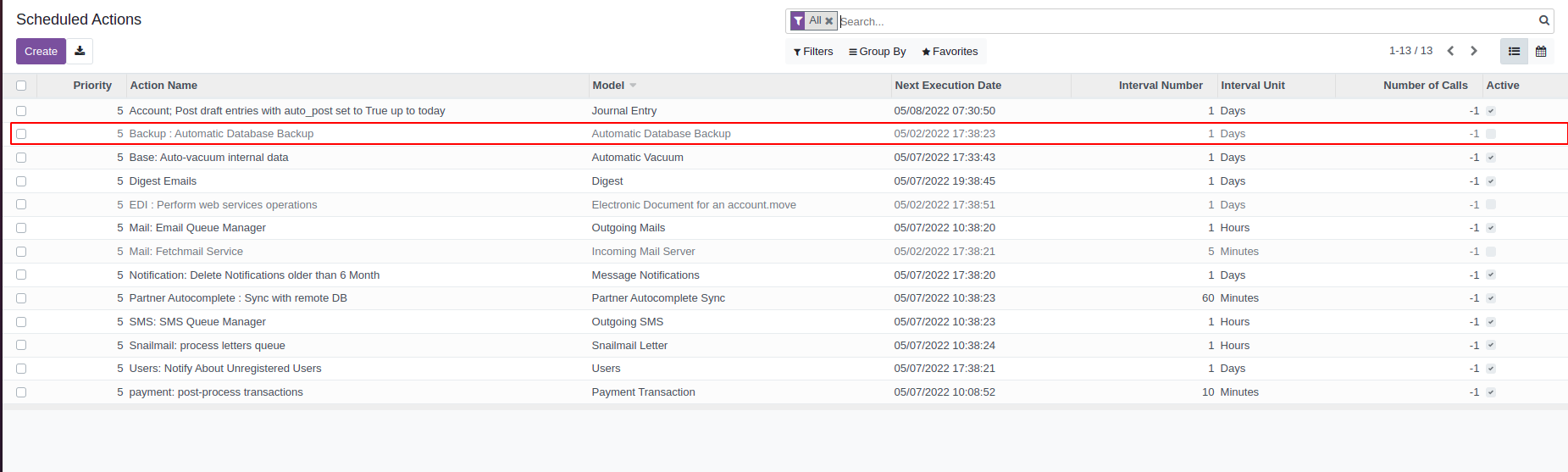
Task: Click the 'Incoming Mail Server' model cell
Action: click(643, 252)
